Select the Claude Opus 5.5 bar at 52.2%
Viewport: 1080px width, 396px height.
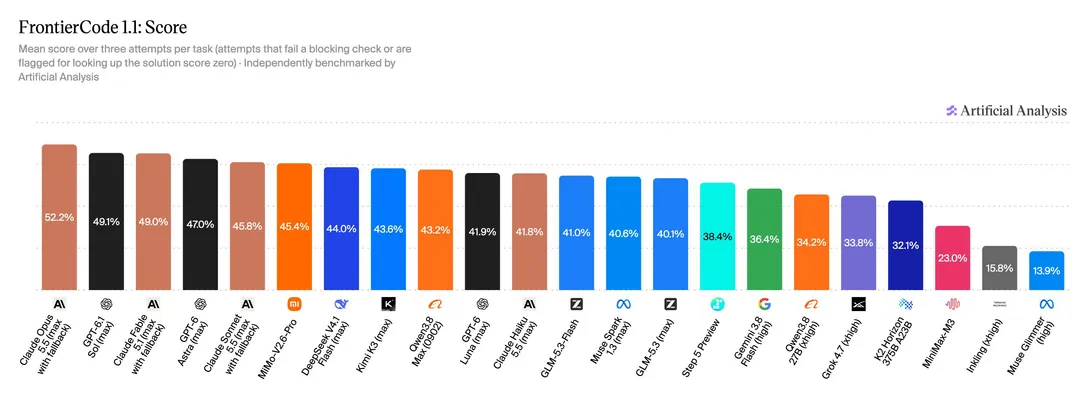[59, 217]
